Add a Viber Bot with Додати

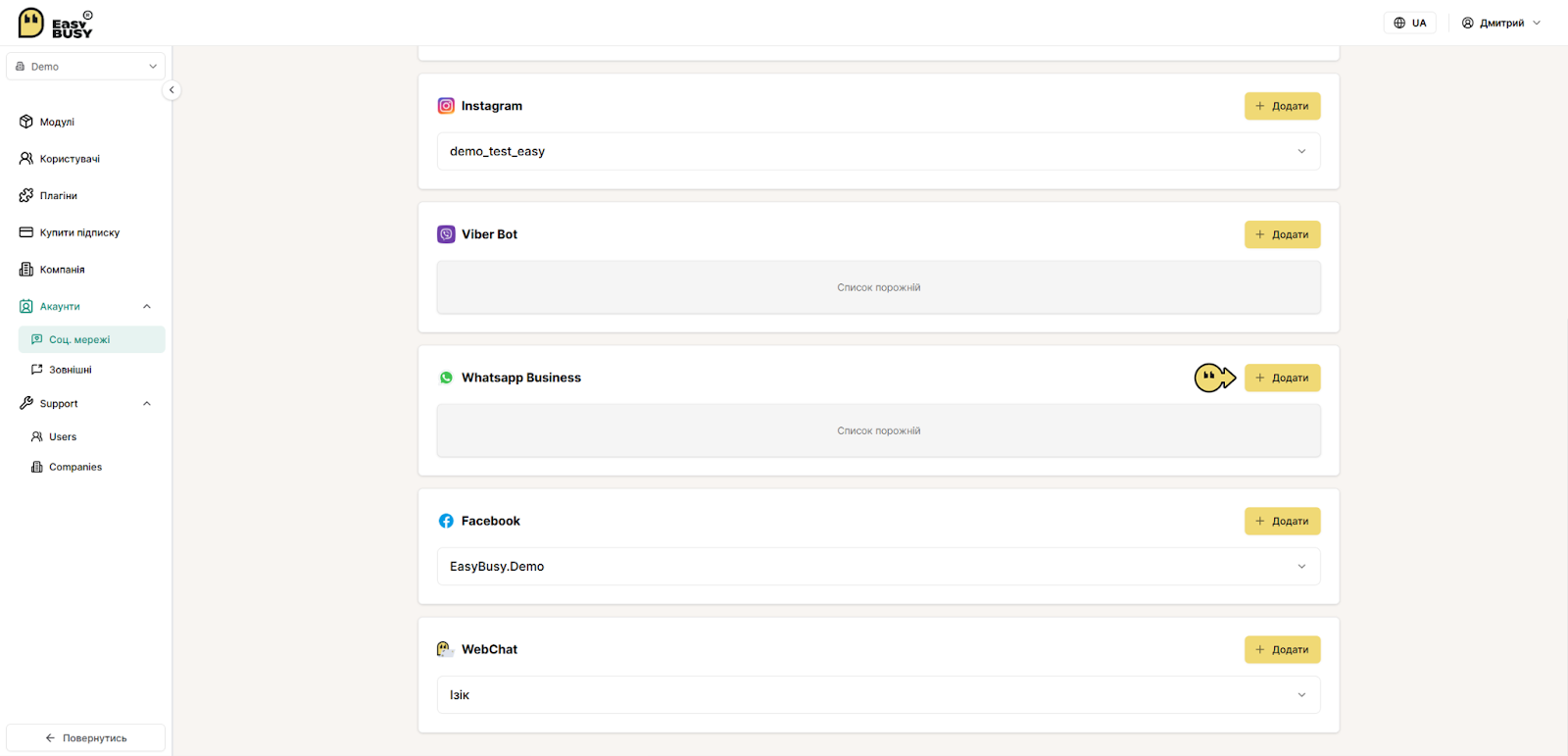tap(1282, 234)
